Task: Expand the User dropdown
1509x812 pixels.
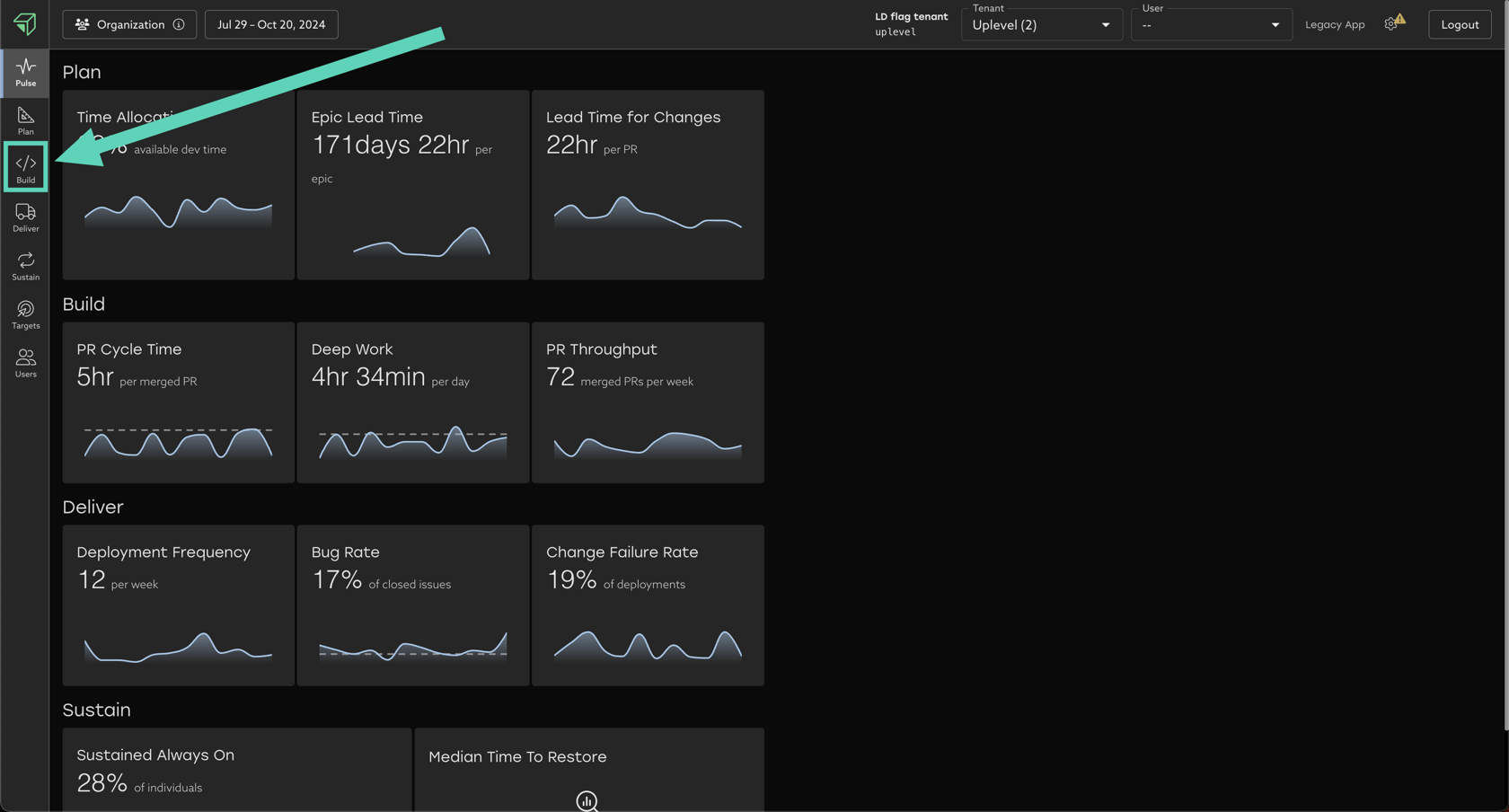Action: 1210,24
